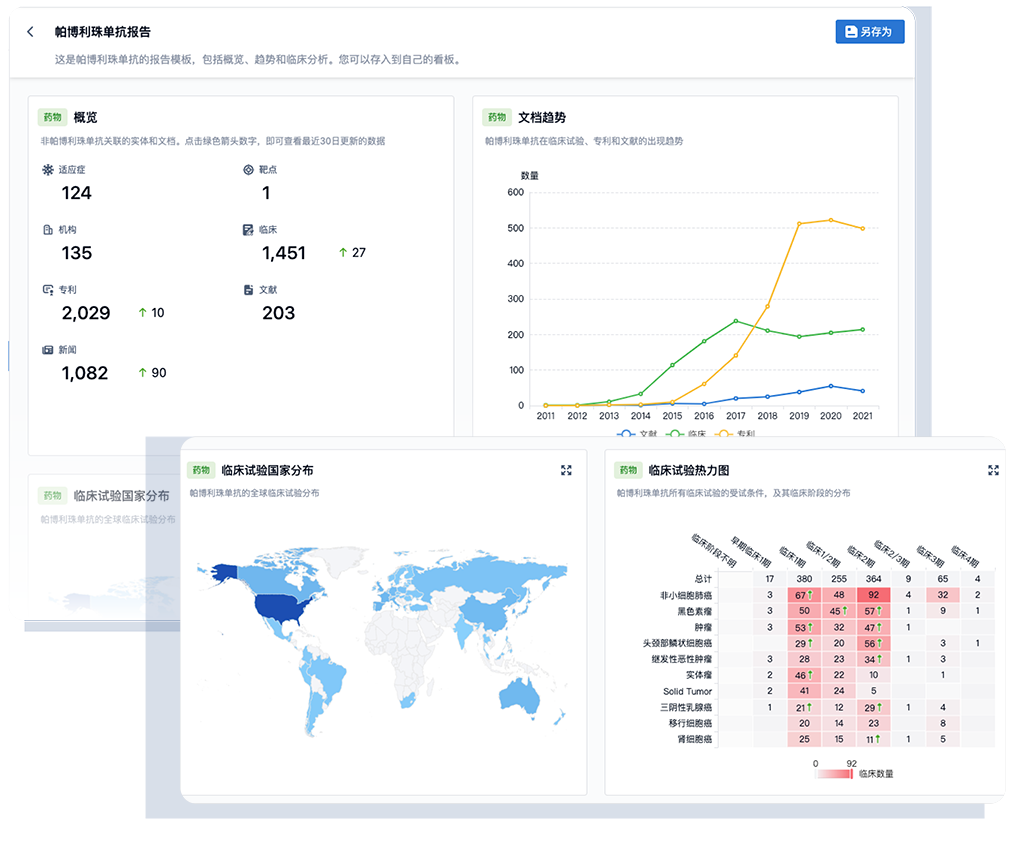Click the 适应症 snowflake icon

47,170
